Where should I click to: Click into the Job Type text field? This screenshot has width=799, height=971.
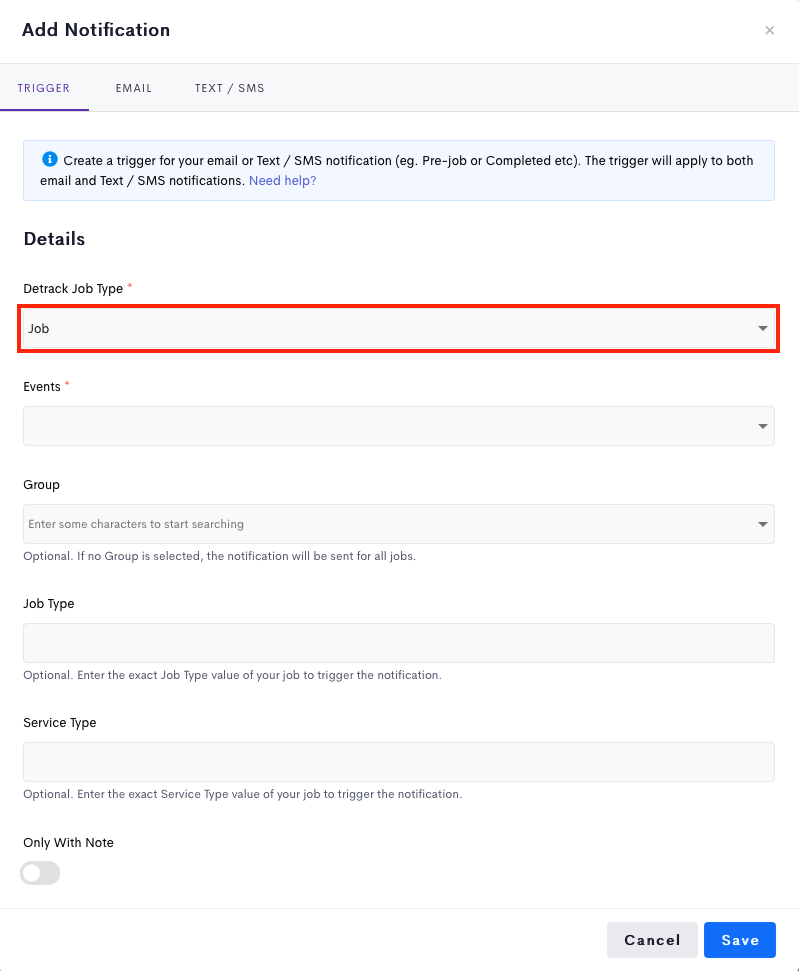coord(399,643)
